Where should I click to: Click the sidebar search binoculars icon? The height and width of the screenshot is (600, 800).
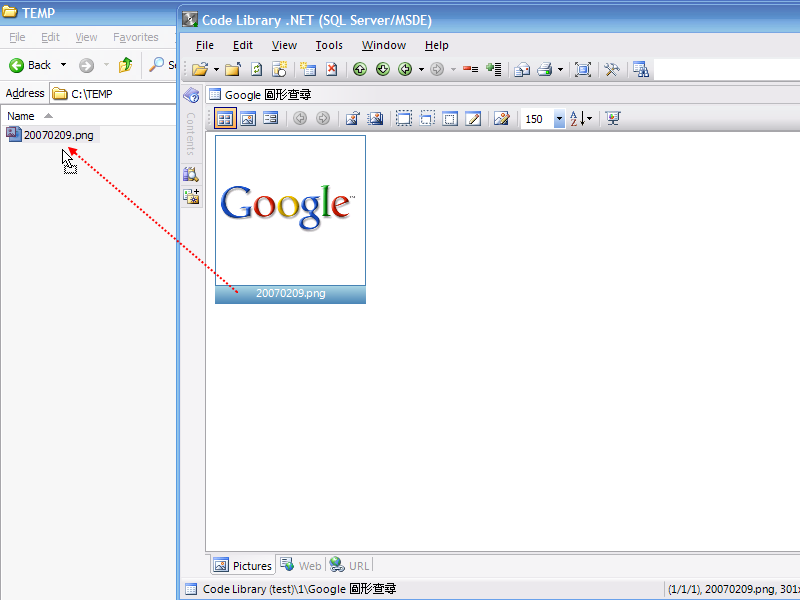pyautogui.click(x=191, y=174)
